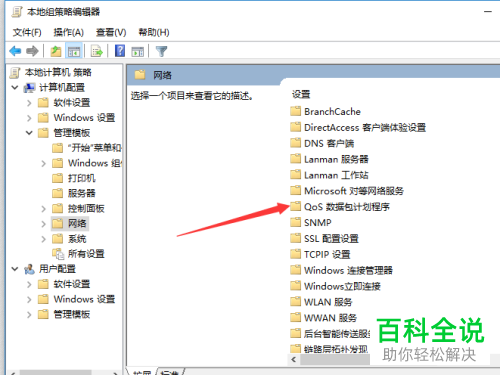500x375 pixels.
Task: Select the 服务器 tree item
Action: [82, 193]
